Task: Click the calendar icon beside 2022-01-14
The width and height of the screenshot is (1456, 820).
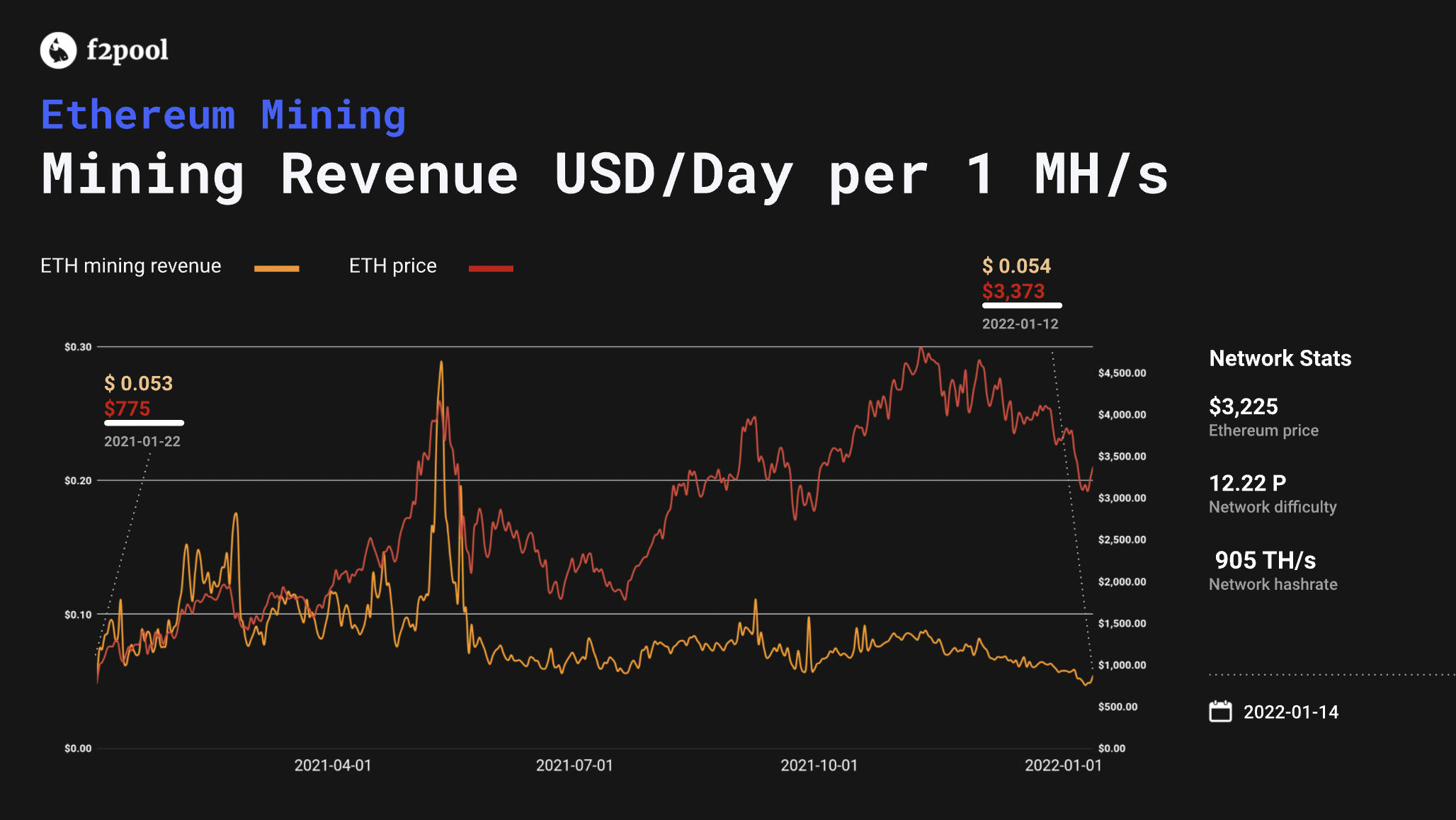Action: point(1220,711)
